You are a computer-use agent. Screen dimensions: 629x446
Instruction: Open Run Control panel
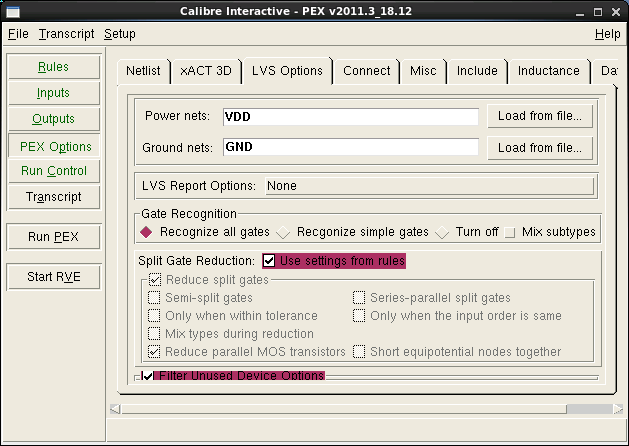(x=54, y=171)
